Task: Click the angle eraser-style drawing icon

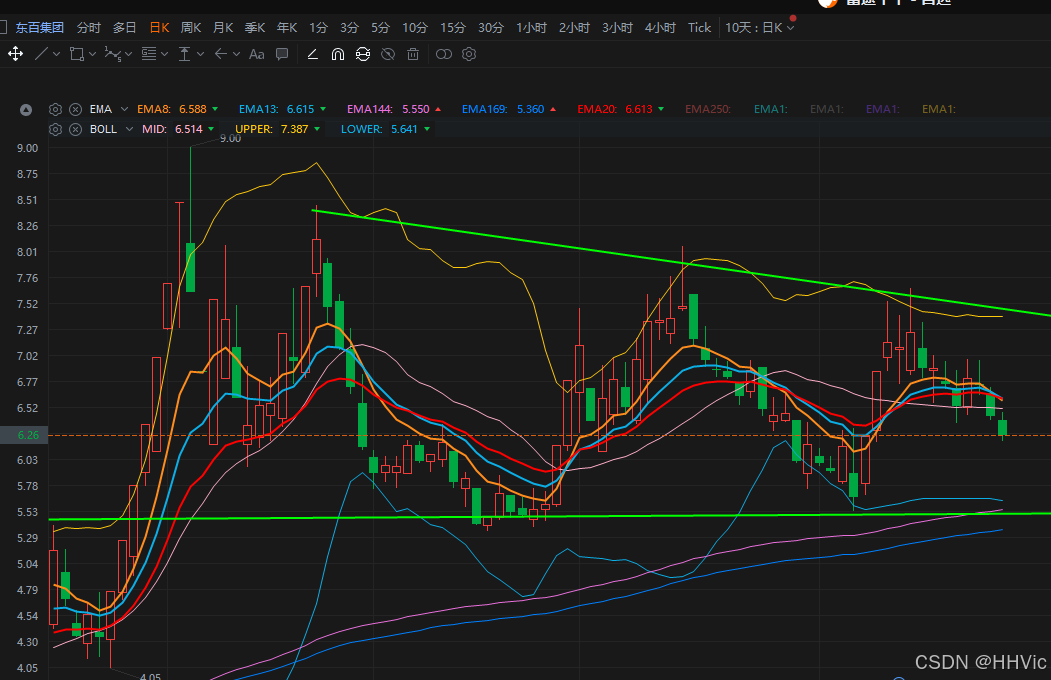Action: [312, 54]
